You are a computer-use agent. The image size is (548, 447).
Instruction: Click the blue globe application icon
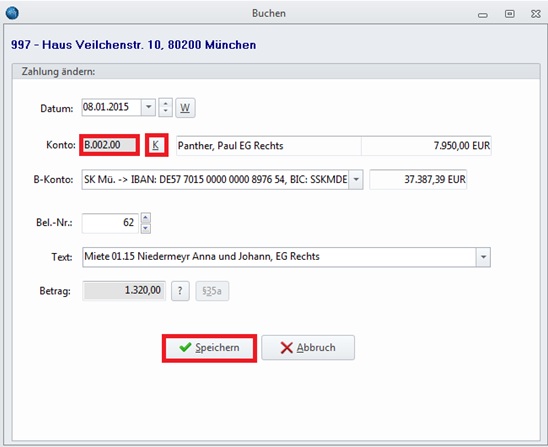(x=12, y=13)
